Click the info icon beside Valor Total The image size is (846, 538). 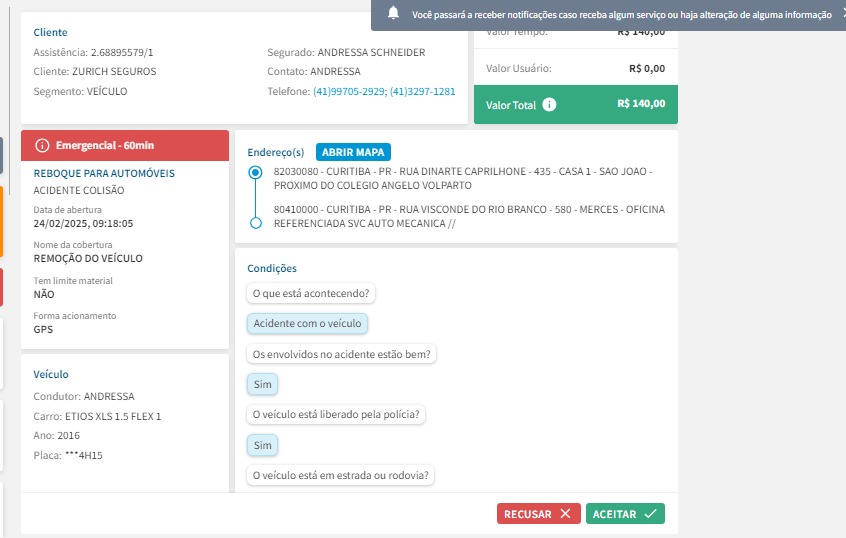tap(549, 104)
